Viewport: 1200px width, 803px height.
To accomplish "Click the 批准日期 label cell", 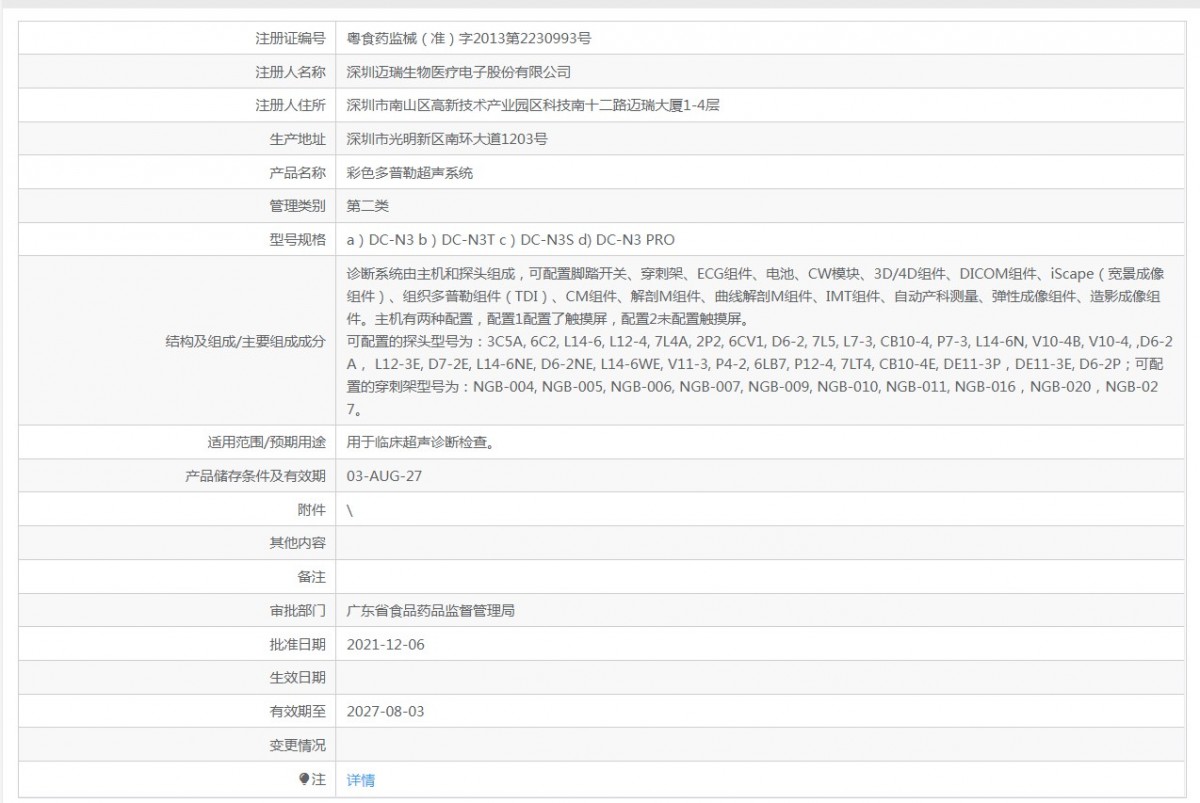I will click(x=178, y=644).
